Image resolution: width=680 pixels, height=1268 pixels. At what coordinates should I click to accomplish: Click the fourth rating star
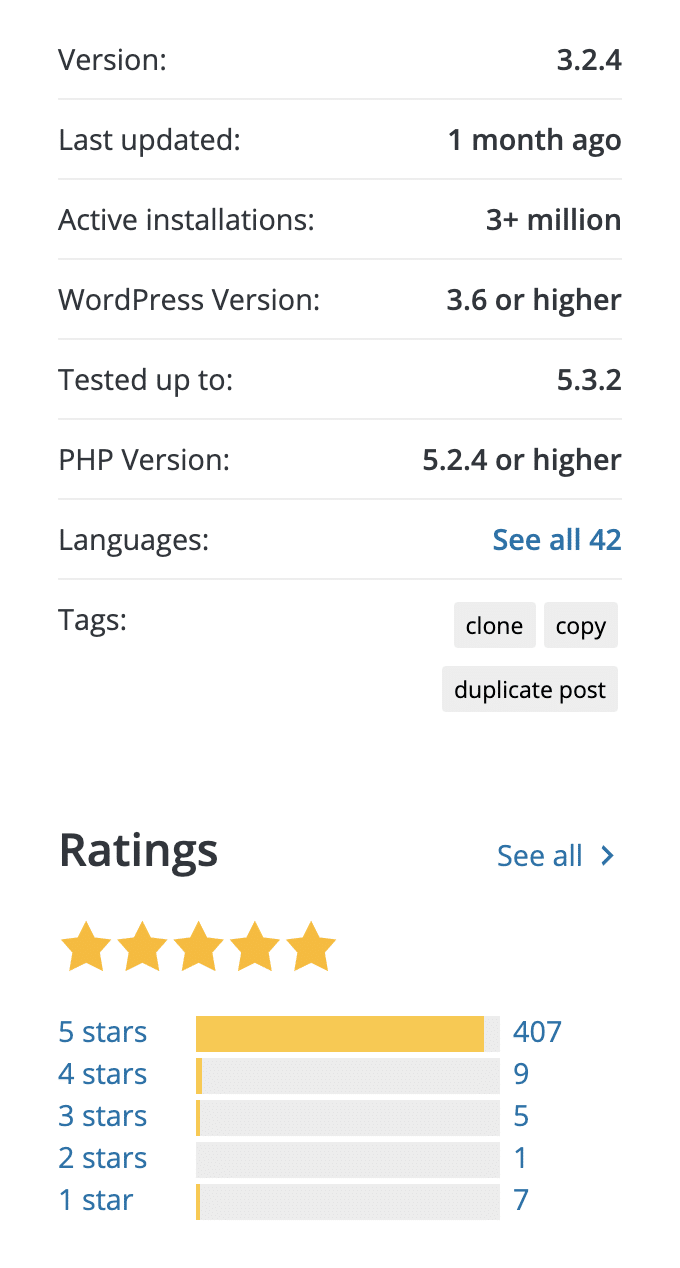[x=254, y=948]
